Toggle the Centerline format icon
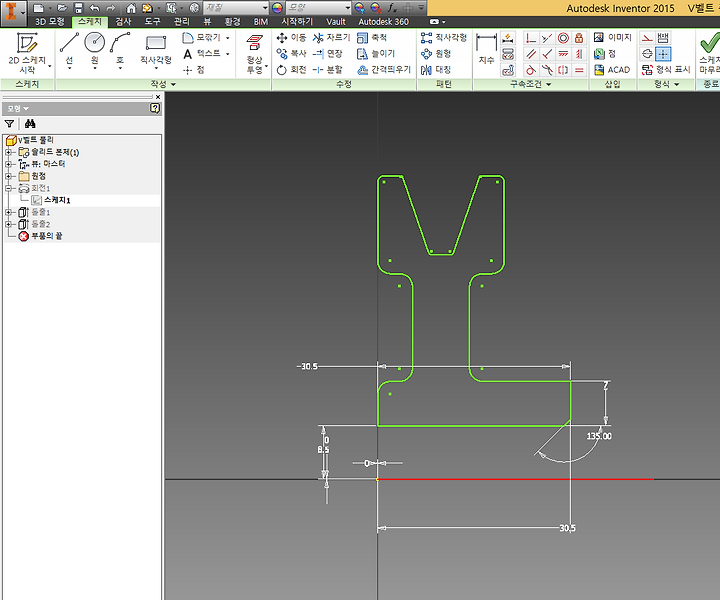The image size is (720, 600). point(647,54)
